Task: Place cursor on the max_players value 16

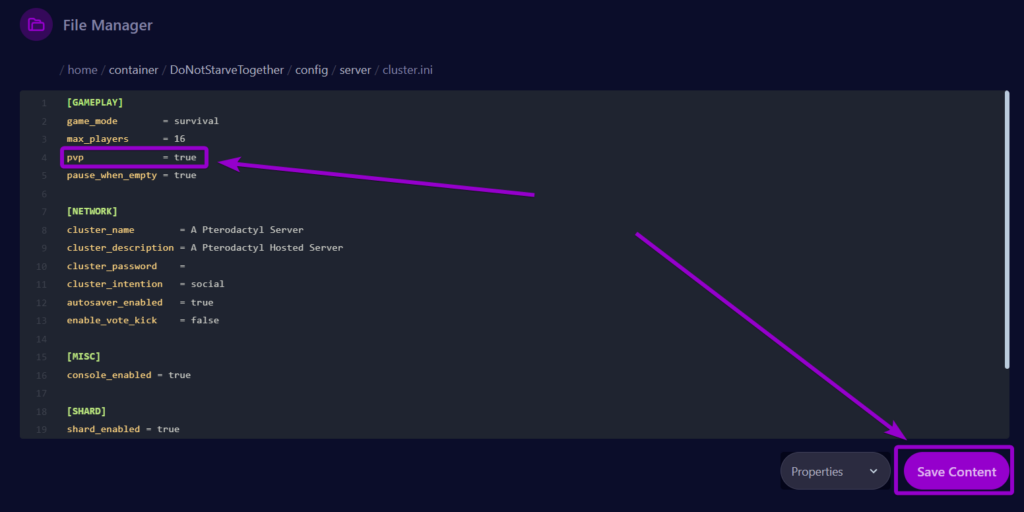Action: click(x=179, y=139)
